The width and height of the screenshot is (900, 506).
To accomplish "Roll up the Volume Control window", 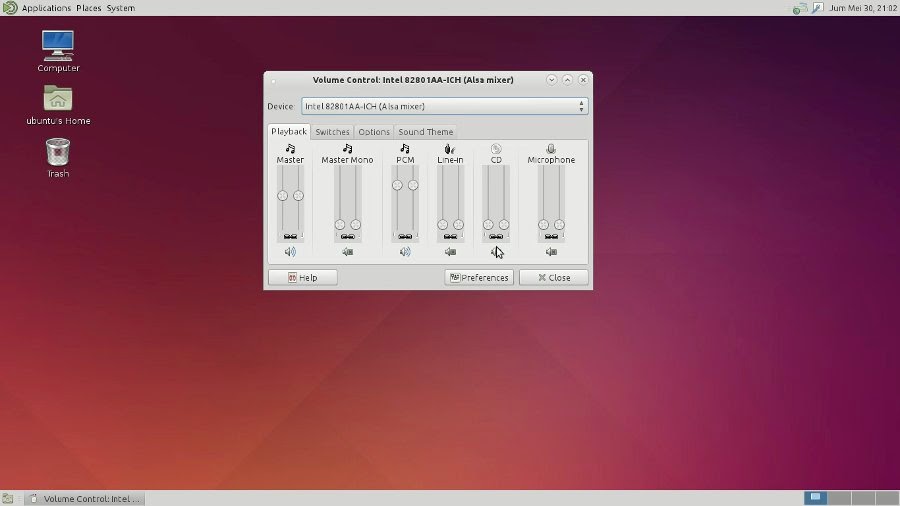I will (x=551, y=80).
